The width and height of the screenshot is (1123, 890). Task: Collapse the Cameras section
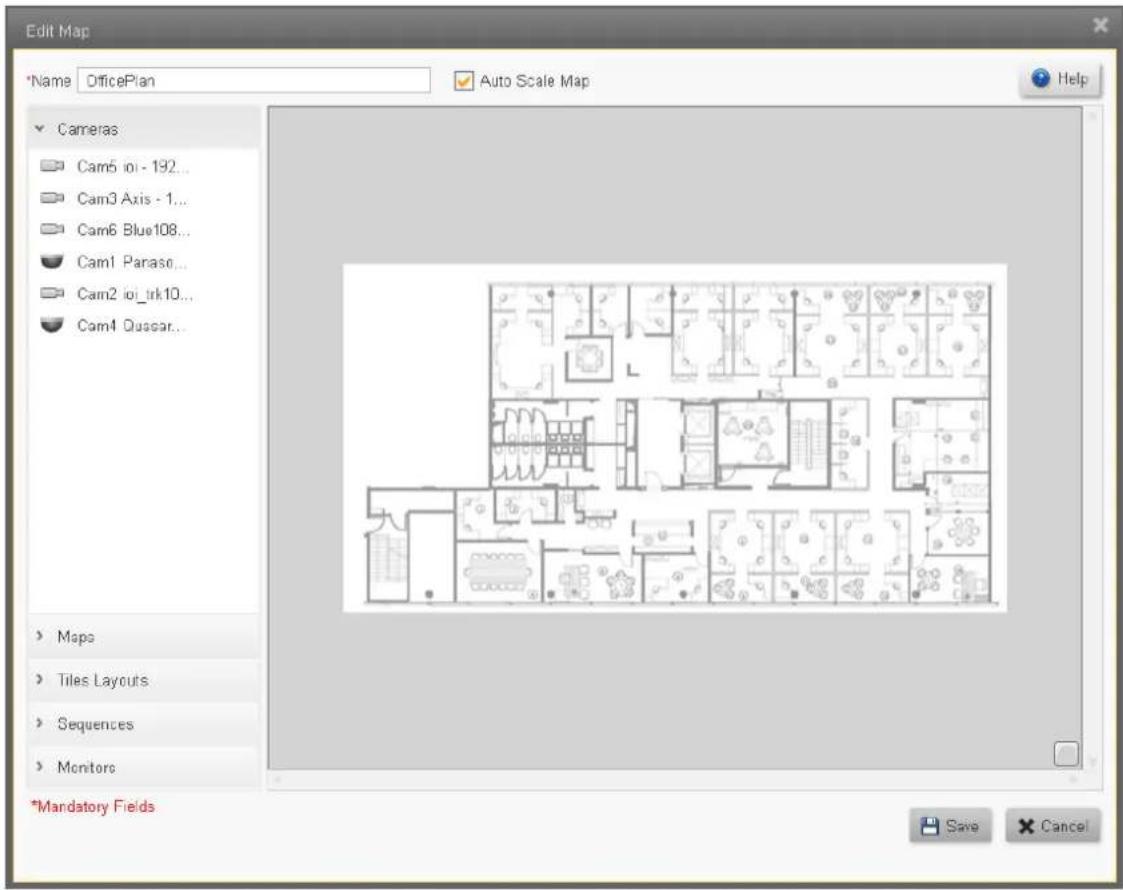(143, 129)
